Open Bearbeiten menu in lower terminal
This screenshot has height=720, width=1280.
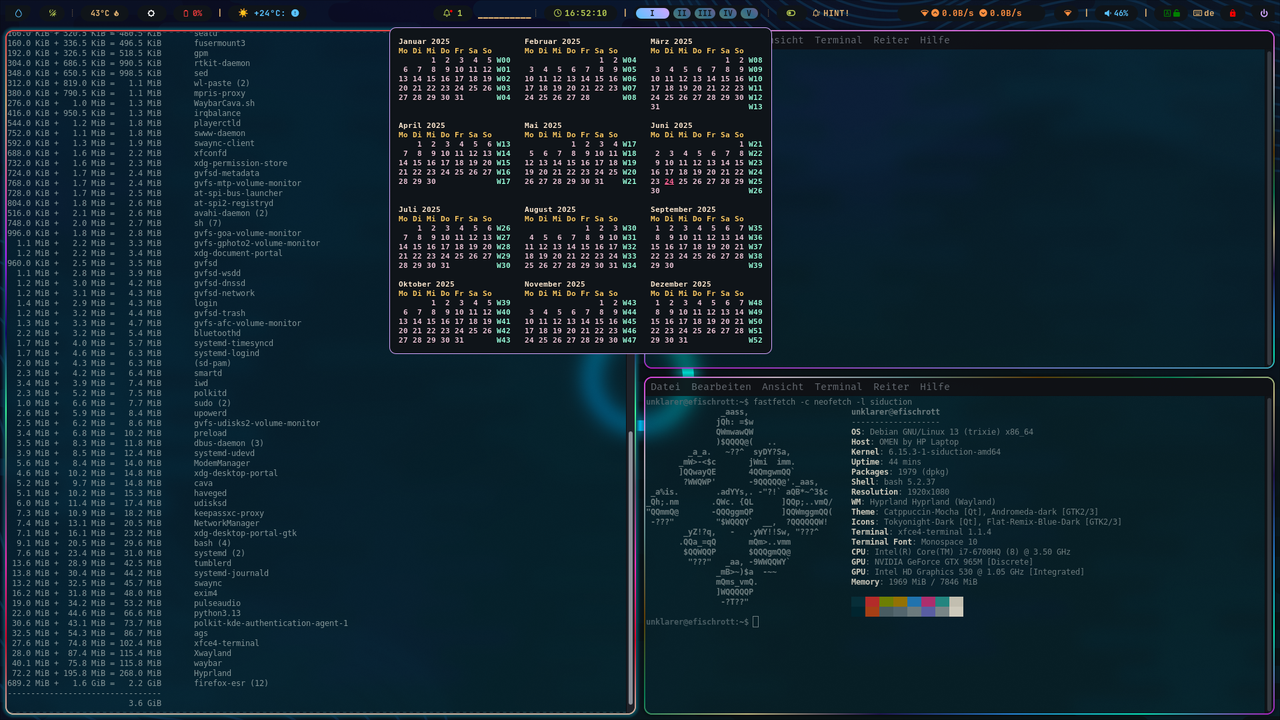tap(721, 387)
